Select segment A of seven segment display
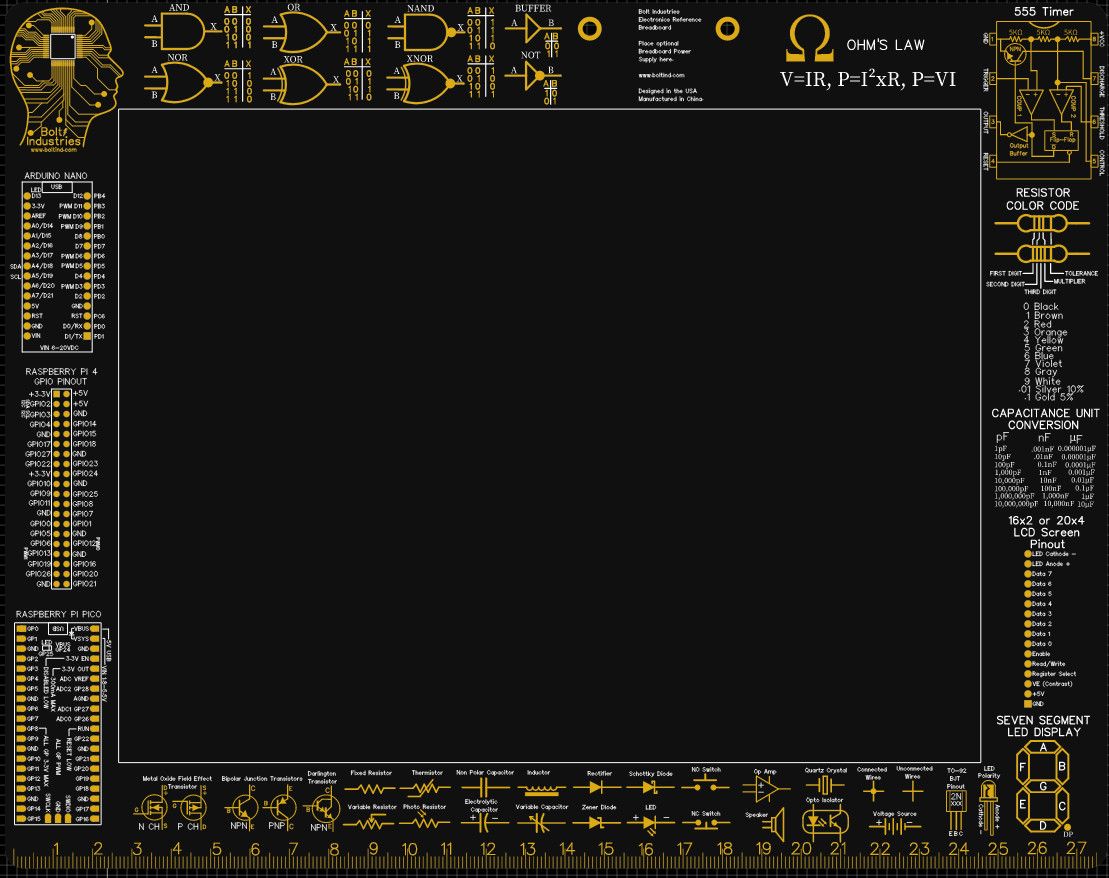Viewport: 1109px width, 878px height. (1043, 747)
